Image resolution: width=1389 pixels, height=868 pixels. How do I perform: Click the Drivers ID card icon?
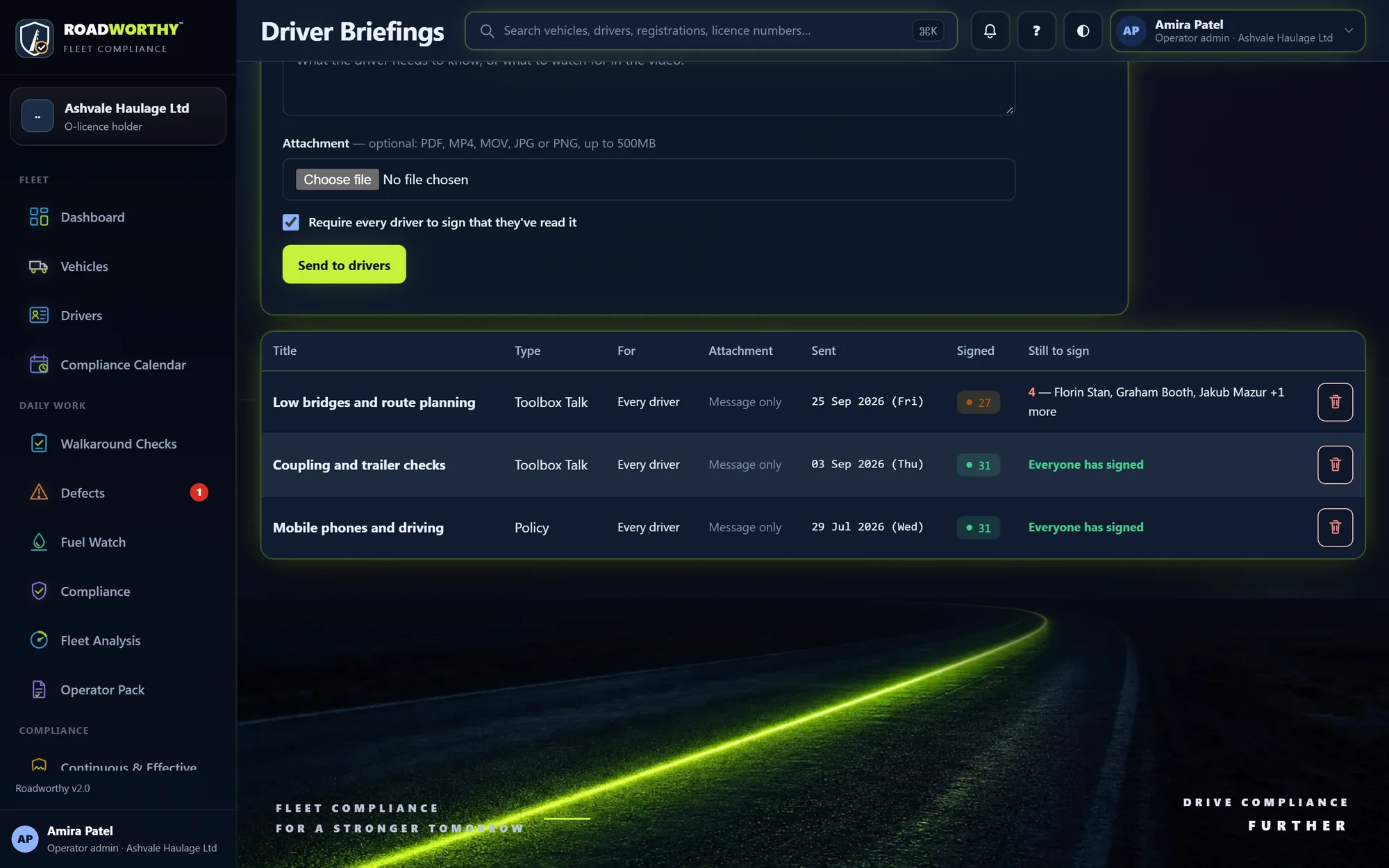pos(39,315)
